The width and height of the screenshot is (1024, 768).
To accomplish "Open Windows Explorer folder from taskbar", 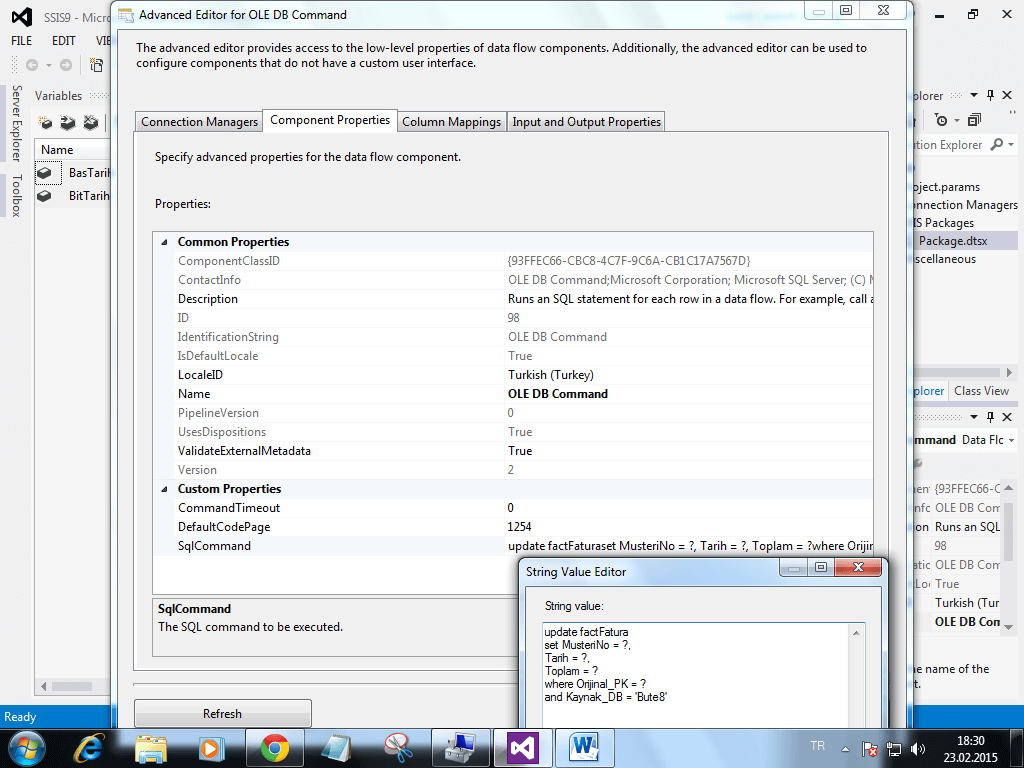I will (x=151, y=748).
